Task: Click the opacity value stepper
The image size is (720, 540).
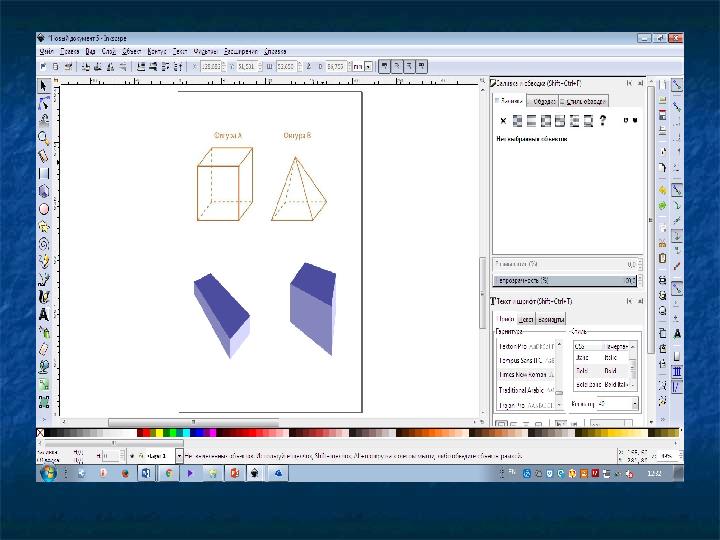Action: tap(640, 280)
